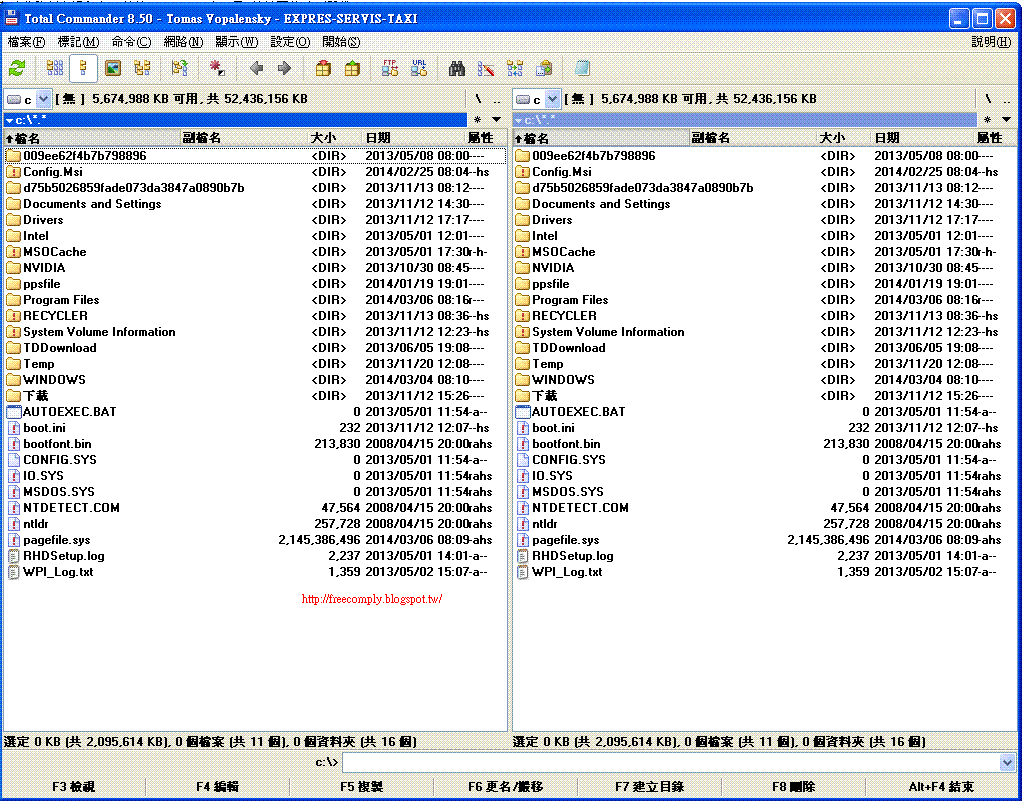Screen dimensions: 1022x801
Task: Select TDDownload folder in left panel
Action: coord(255,348)
